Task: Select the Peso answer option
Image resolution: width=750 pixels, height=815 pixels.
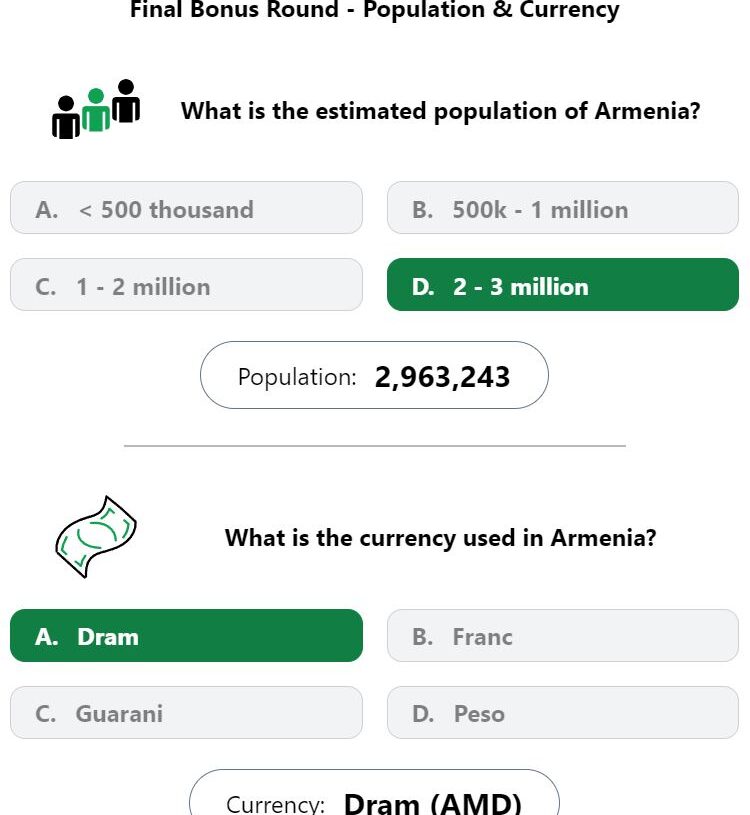Action: pos(563,713)
